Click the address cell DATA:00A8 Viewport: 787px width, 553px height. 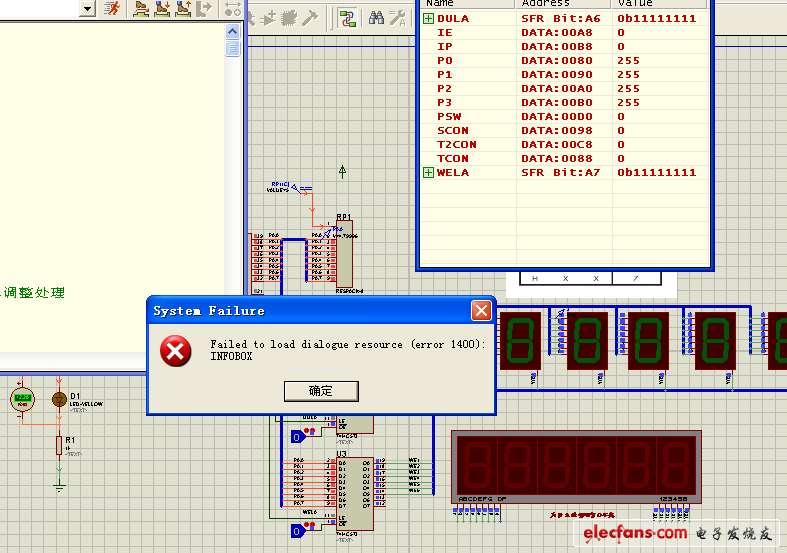[557, 33]
